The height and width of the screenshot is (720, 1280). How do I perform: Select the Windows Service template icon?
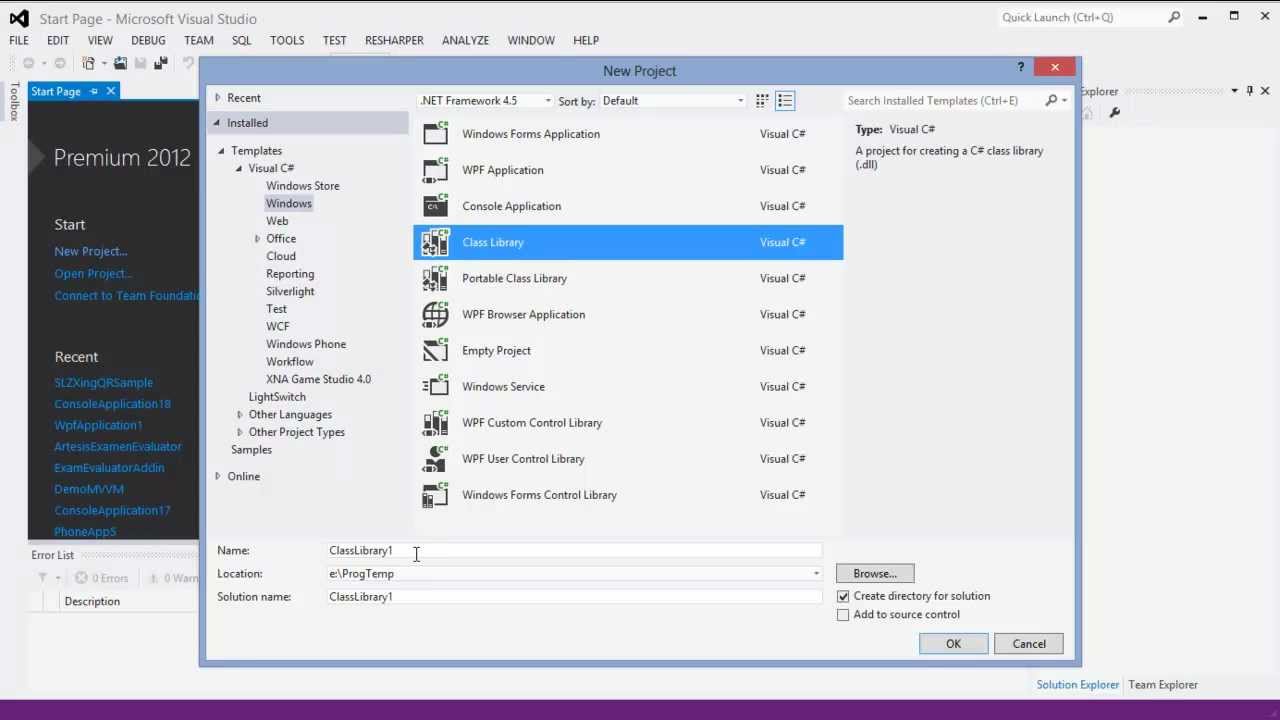coord(436,386)
